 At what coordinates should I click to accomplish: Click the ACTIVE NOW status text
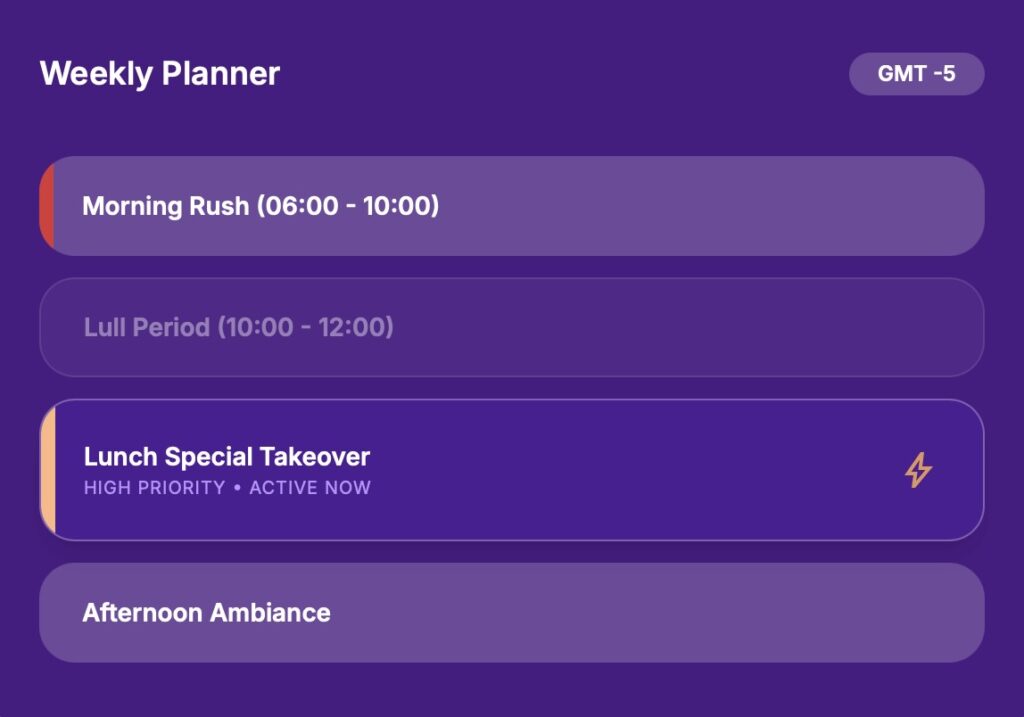coord(310,488)
